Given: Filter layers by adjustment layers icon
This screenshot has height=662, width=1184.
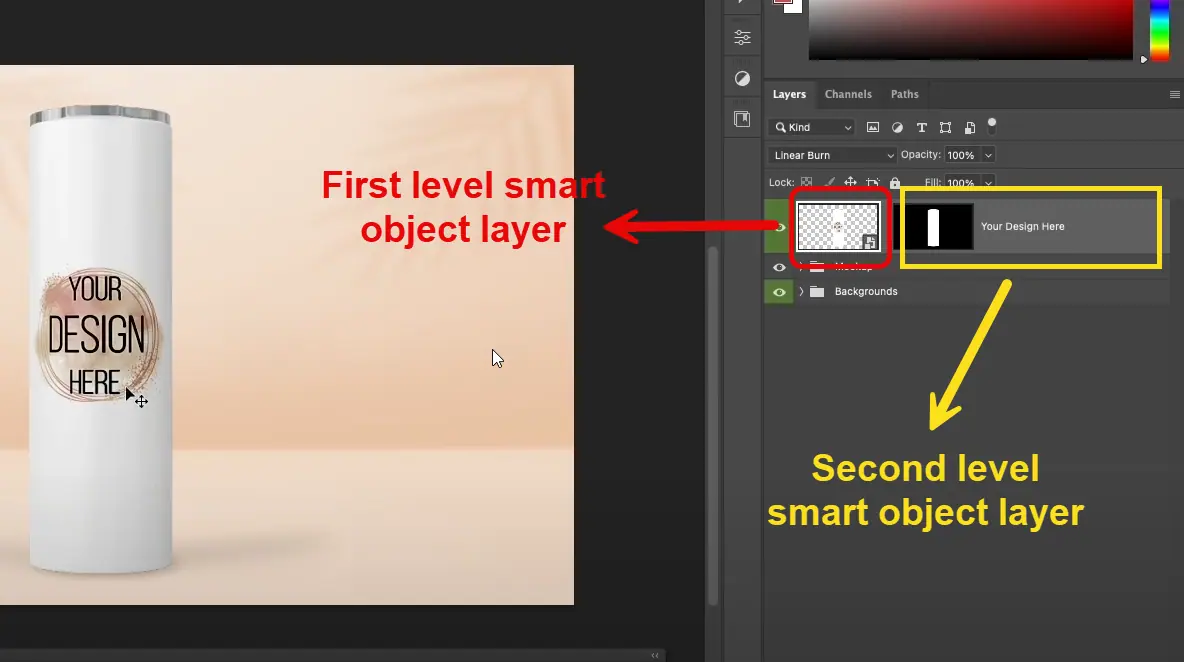Looking at the screenshot, I should coord(897,128).
